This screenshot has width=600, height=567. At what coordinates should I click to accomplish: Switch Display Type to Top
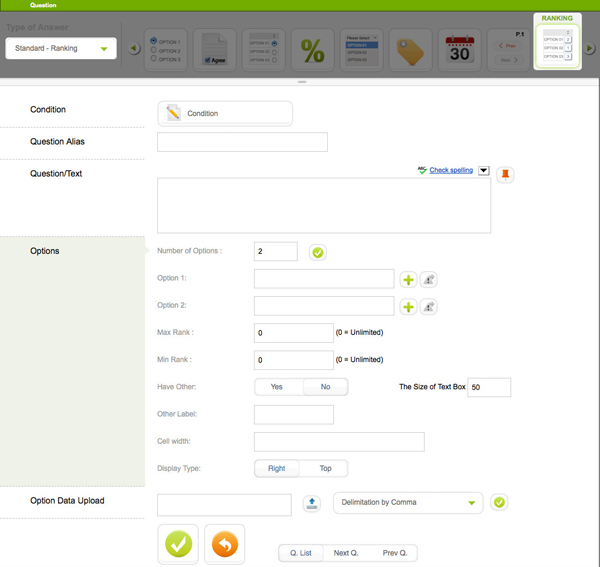(325, 468)
